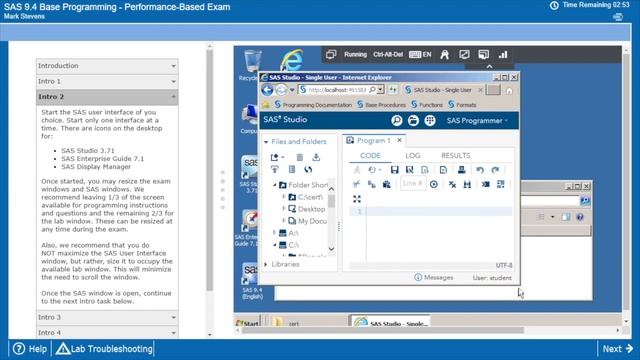Expand the Introduction accordion section

coord(107,66)
